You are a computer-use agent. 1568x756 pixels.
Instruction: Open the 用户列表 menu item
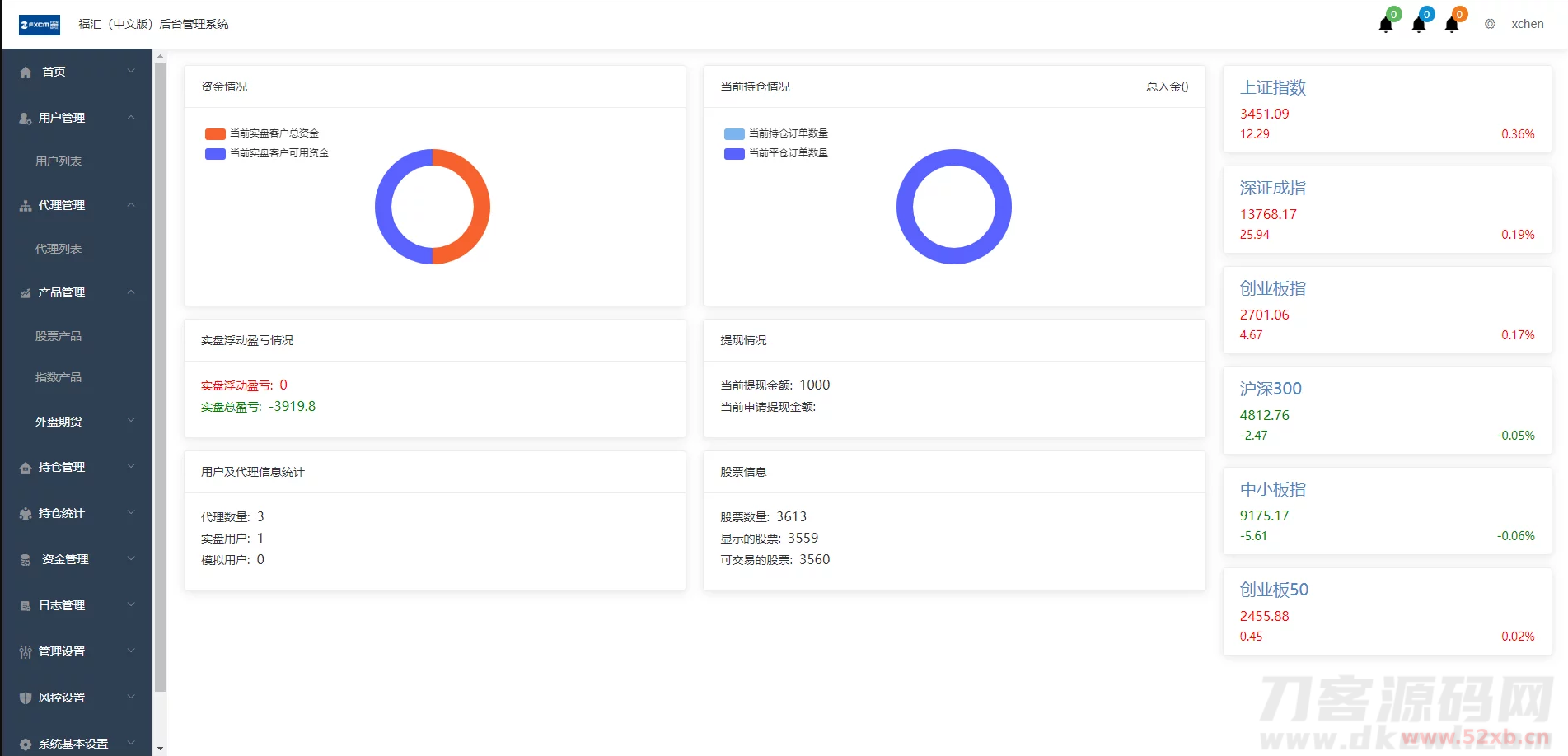pyautogui.click(x=59, y=161)
